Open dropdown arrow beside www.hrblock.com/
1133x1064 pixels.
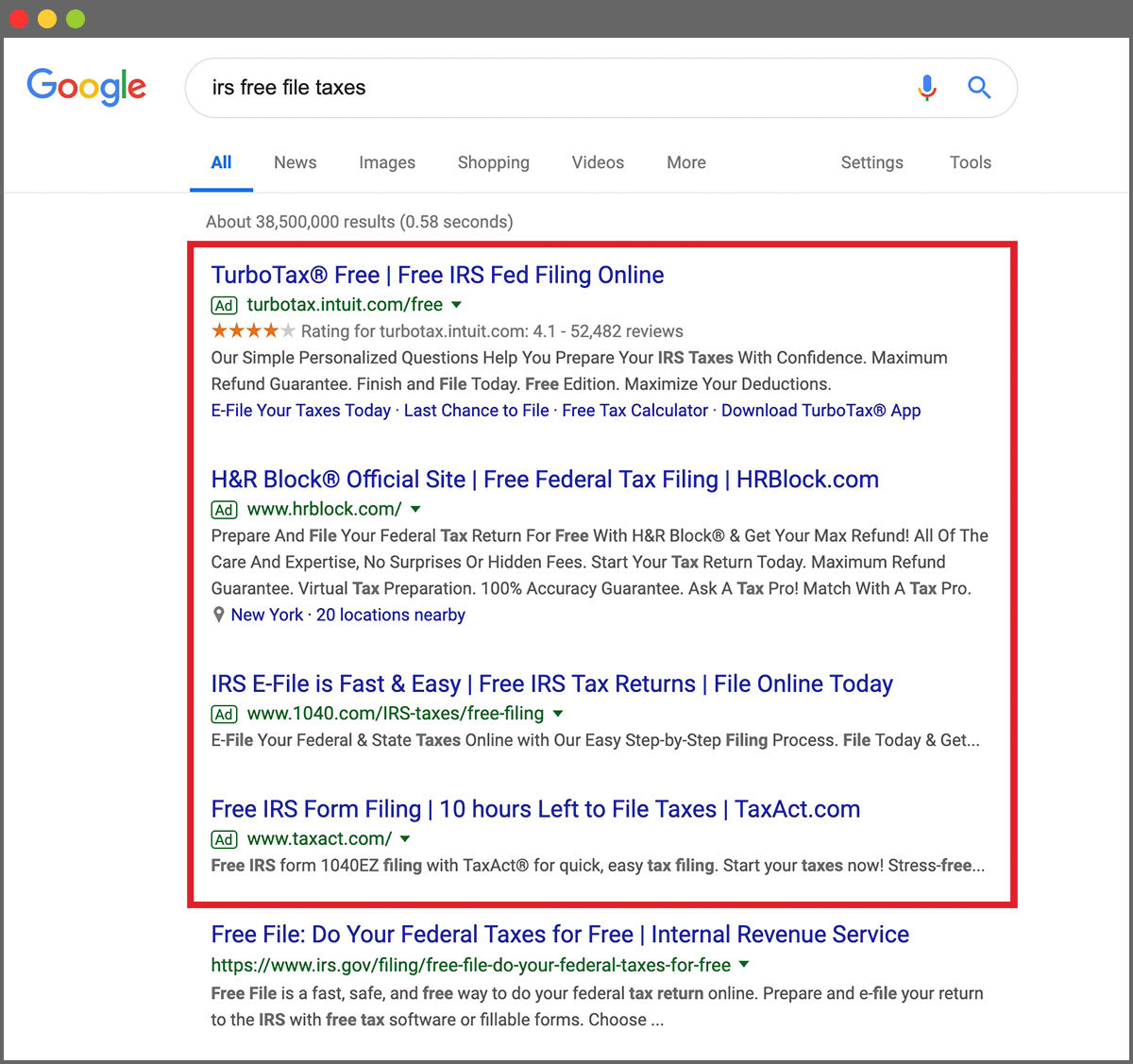(x=415, y=509)
